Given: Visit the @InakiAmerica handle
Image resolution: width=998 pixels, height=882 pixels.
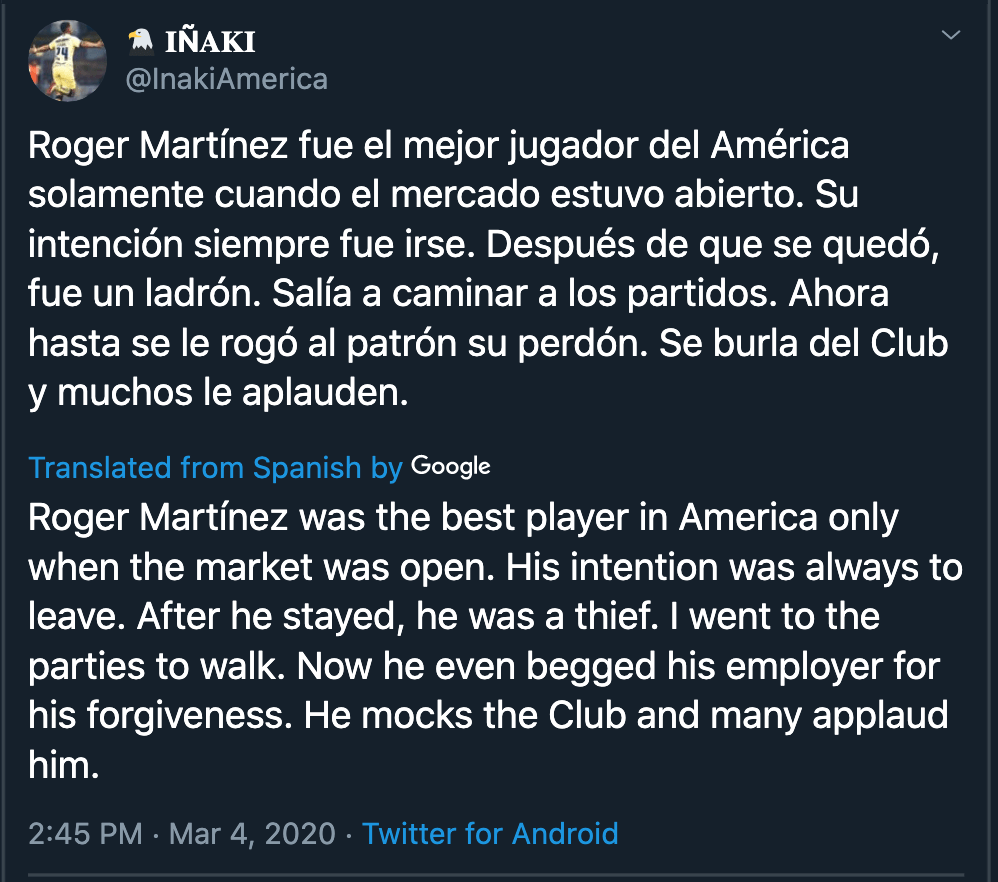Looking at the screenshot, I should point(226,79).
